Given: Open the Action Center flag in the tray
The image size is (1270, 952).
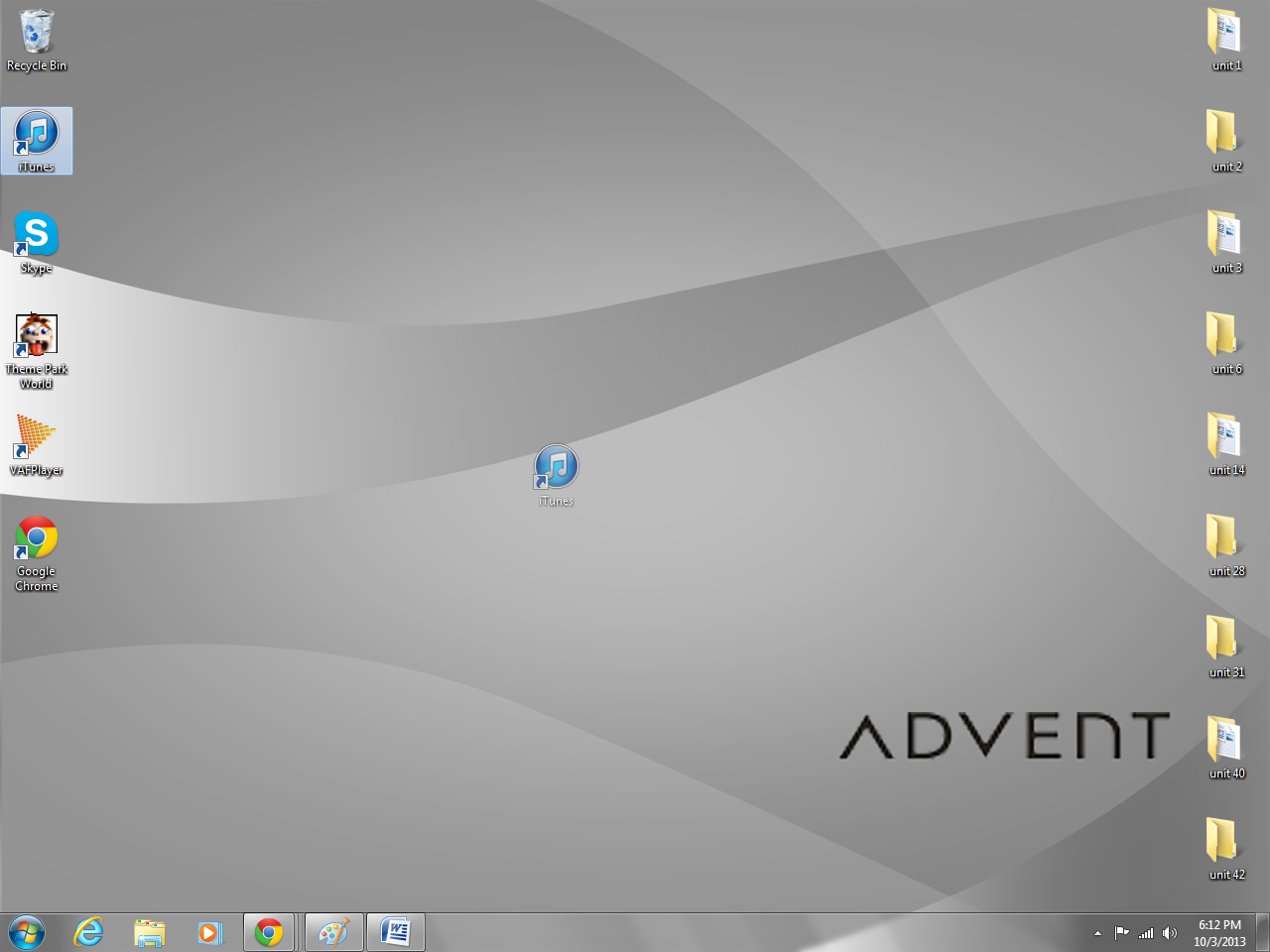Looking at the screenshot, I should click(x=1121, y=932).
